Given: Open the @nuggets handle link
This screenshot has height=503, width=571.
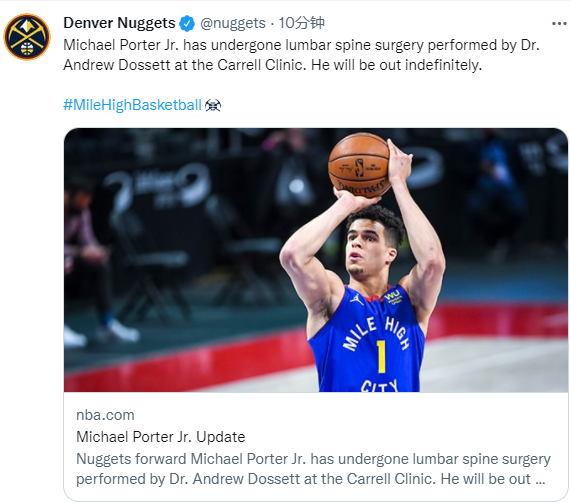Looking at the screenshot, I should coord(233,23).
